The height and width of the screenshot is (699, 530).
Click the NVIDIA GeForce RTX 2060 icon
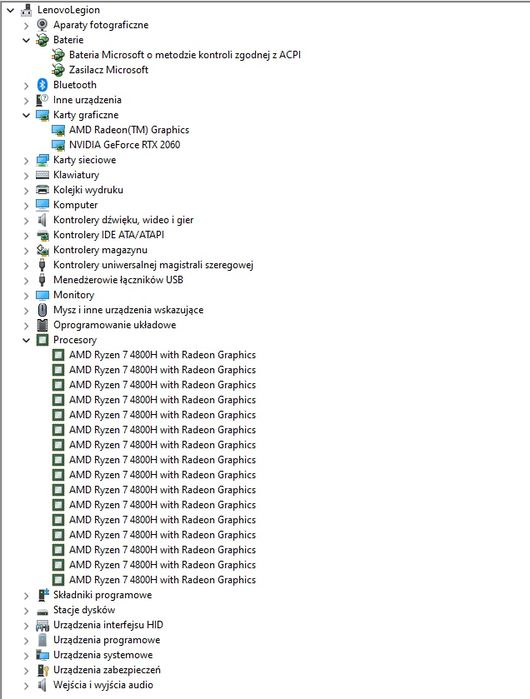[58, 145]
